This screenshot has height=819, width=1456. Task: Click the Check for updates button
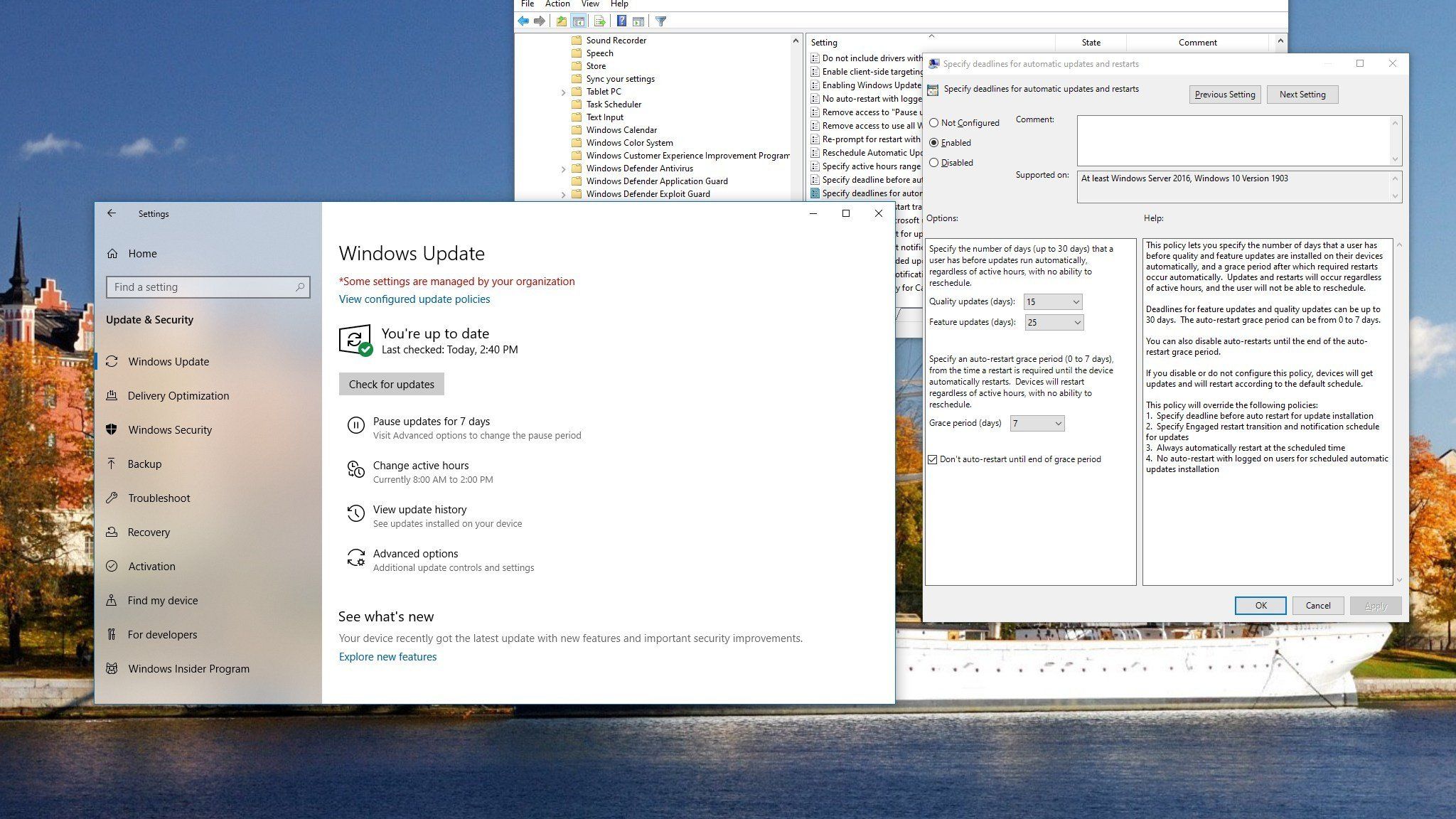(x=391, y=385)
